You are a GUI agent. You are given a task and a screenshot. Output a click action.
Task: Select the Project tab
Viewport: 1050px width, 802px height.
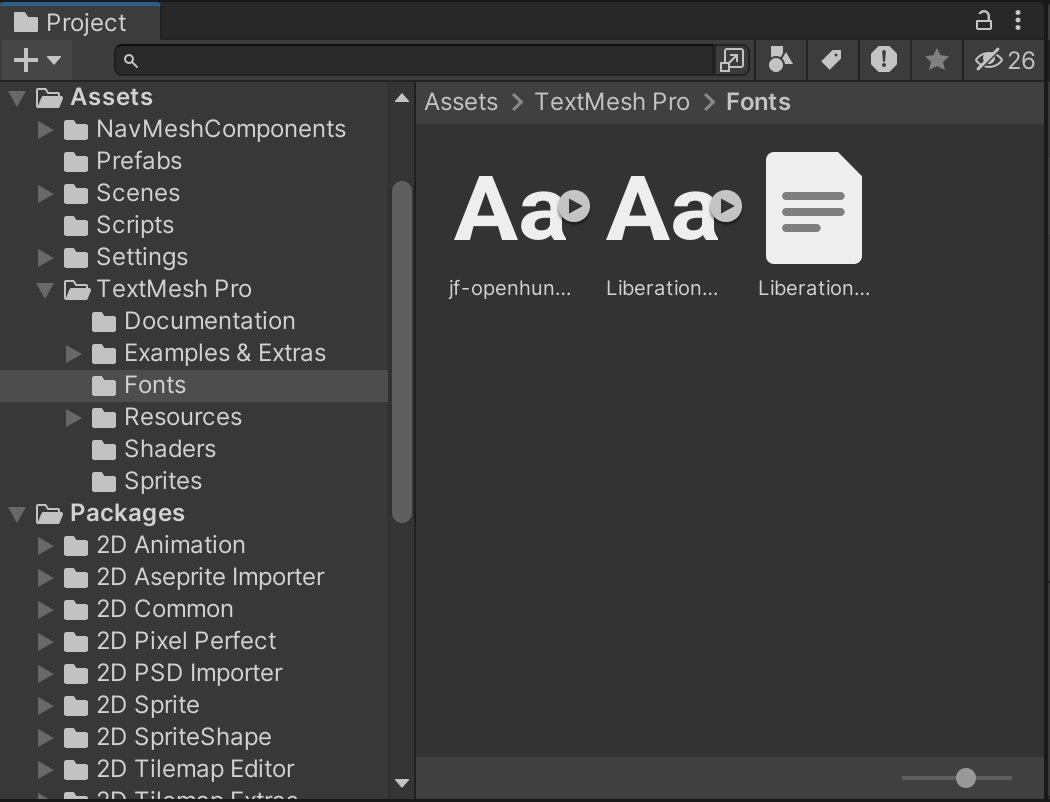click(x=80, y=22)
